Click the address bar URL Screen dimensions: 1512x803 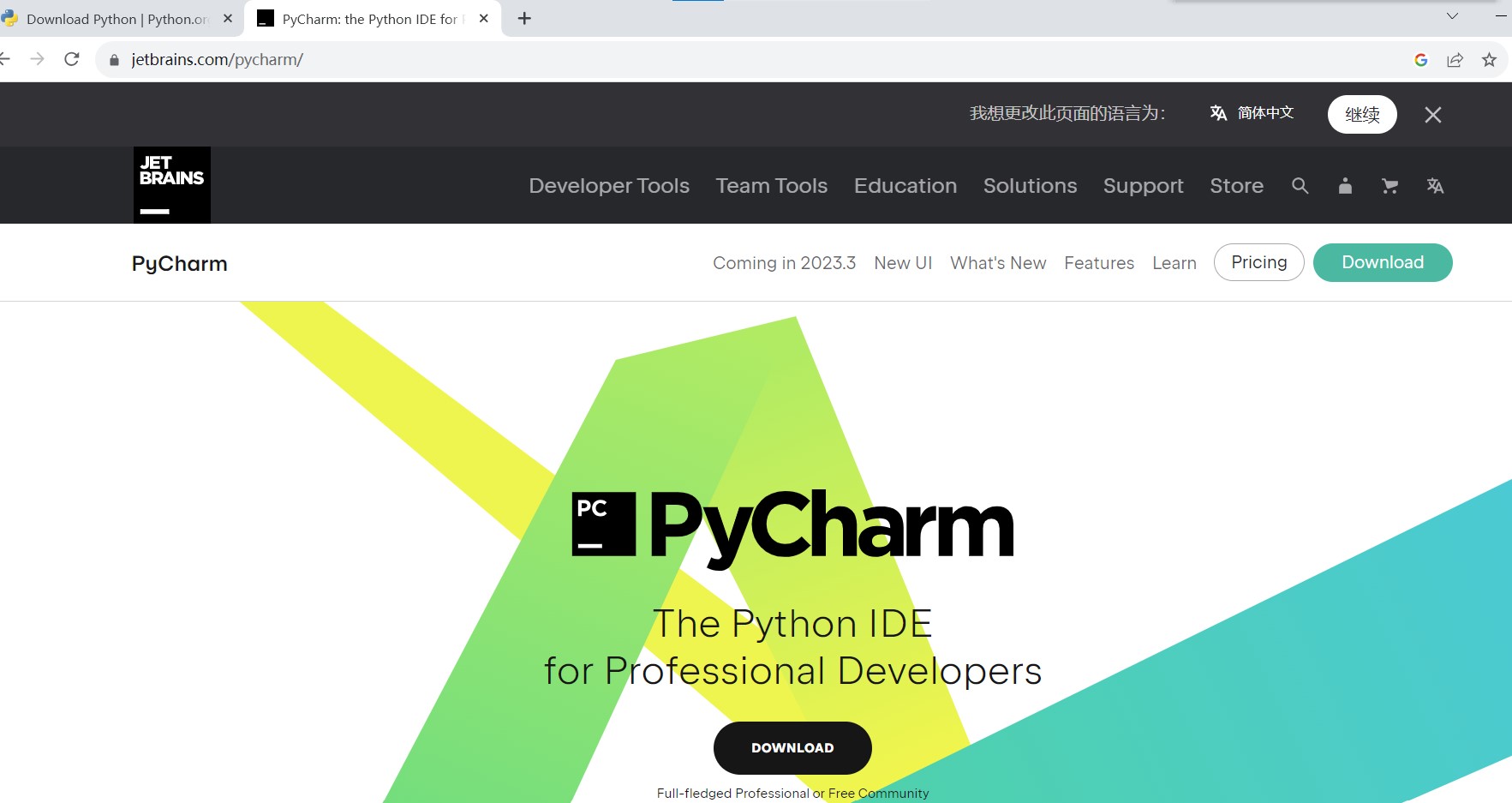218,60
